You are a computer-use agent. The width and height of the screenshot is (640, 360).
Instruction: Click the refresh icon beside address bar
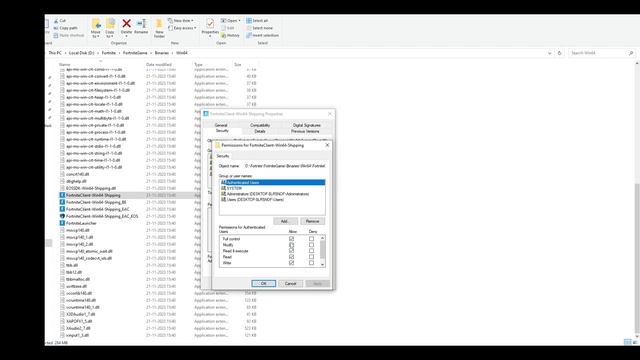(x=560, y=53)
